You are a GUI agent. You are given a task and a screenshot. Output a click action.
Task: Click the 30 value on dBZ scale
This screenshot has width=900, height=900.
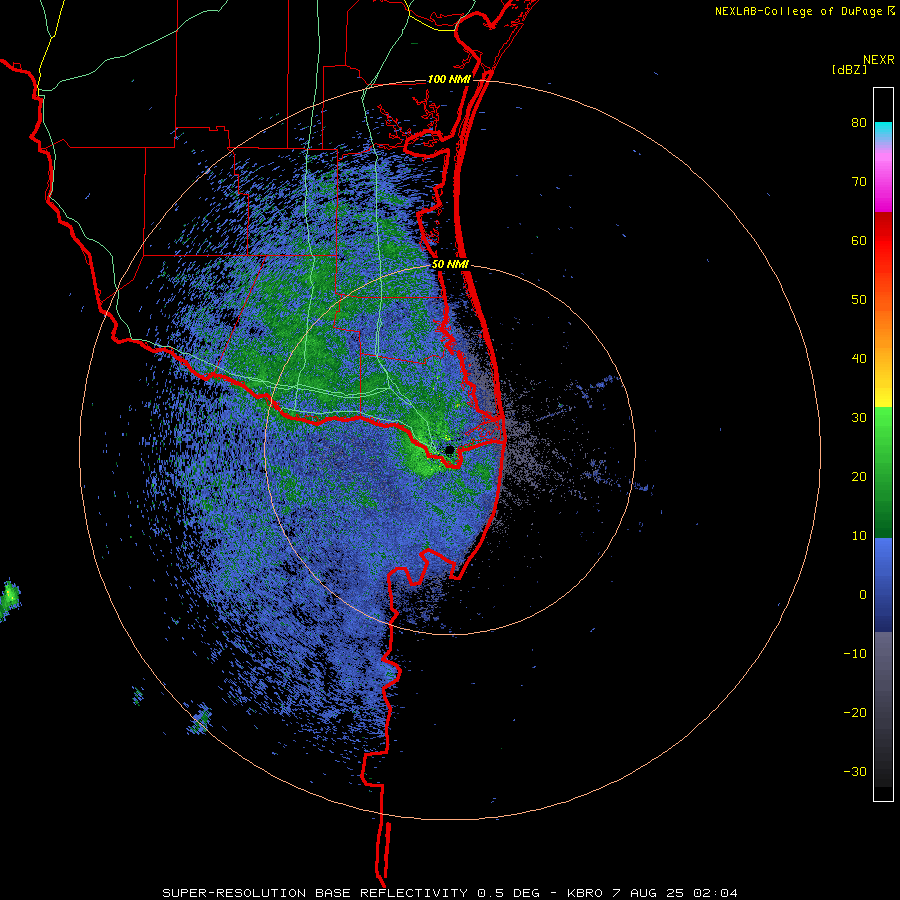pyautogui.click(x=859, y=418)
